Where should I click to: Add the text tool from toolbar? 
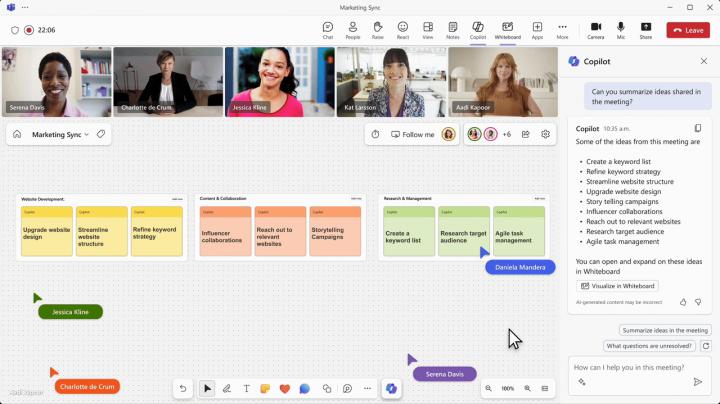point(246,388)
